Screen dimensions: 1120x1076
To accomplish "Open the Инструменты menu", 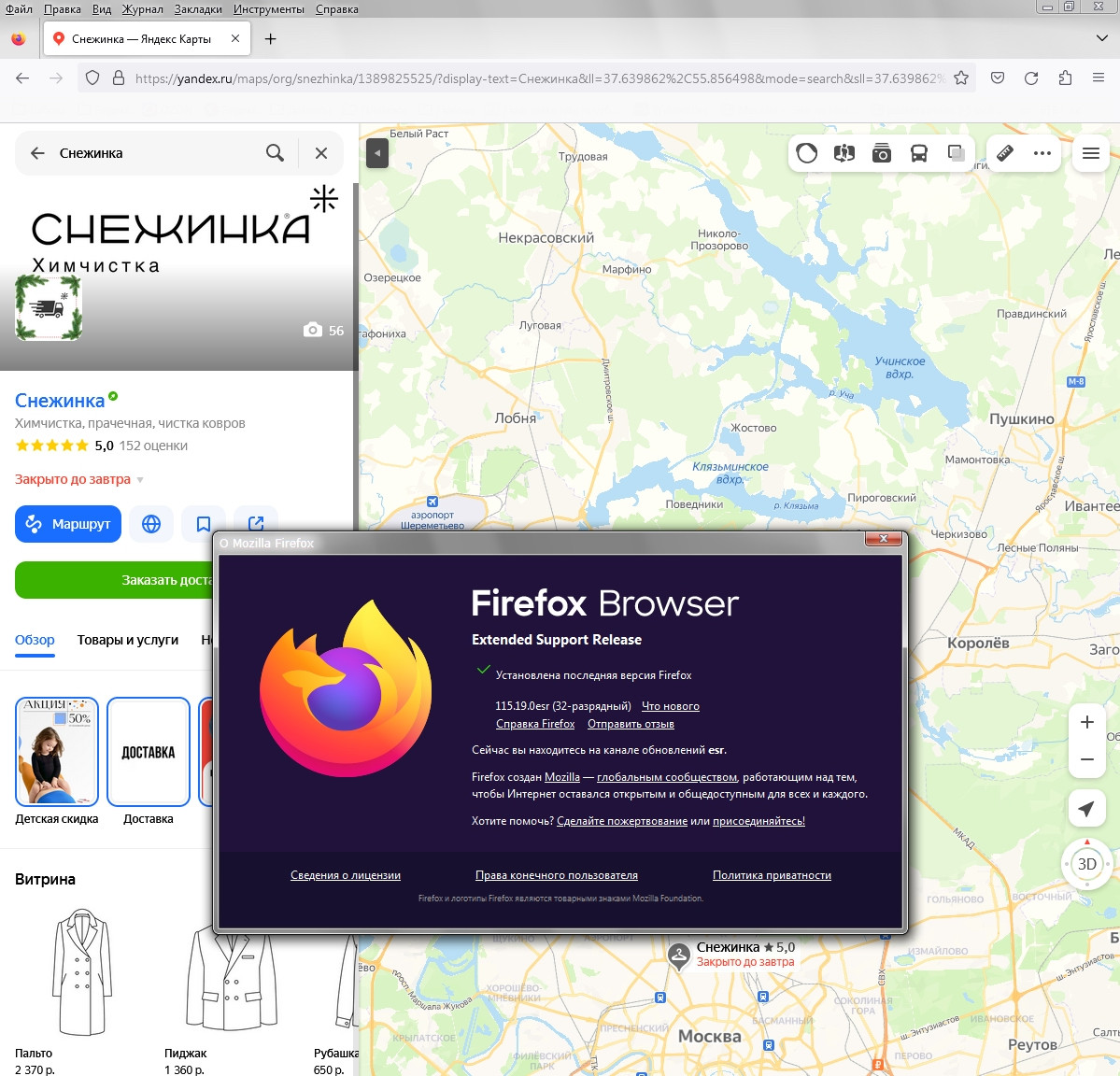I will 269,9.
